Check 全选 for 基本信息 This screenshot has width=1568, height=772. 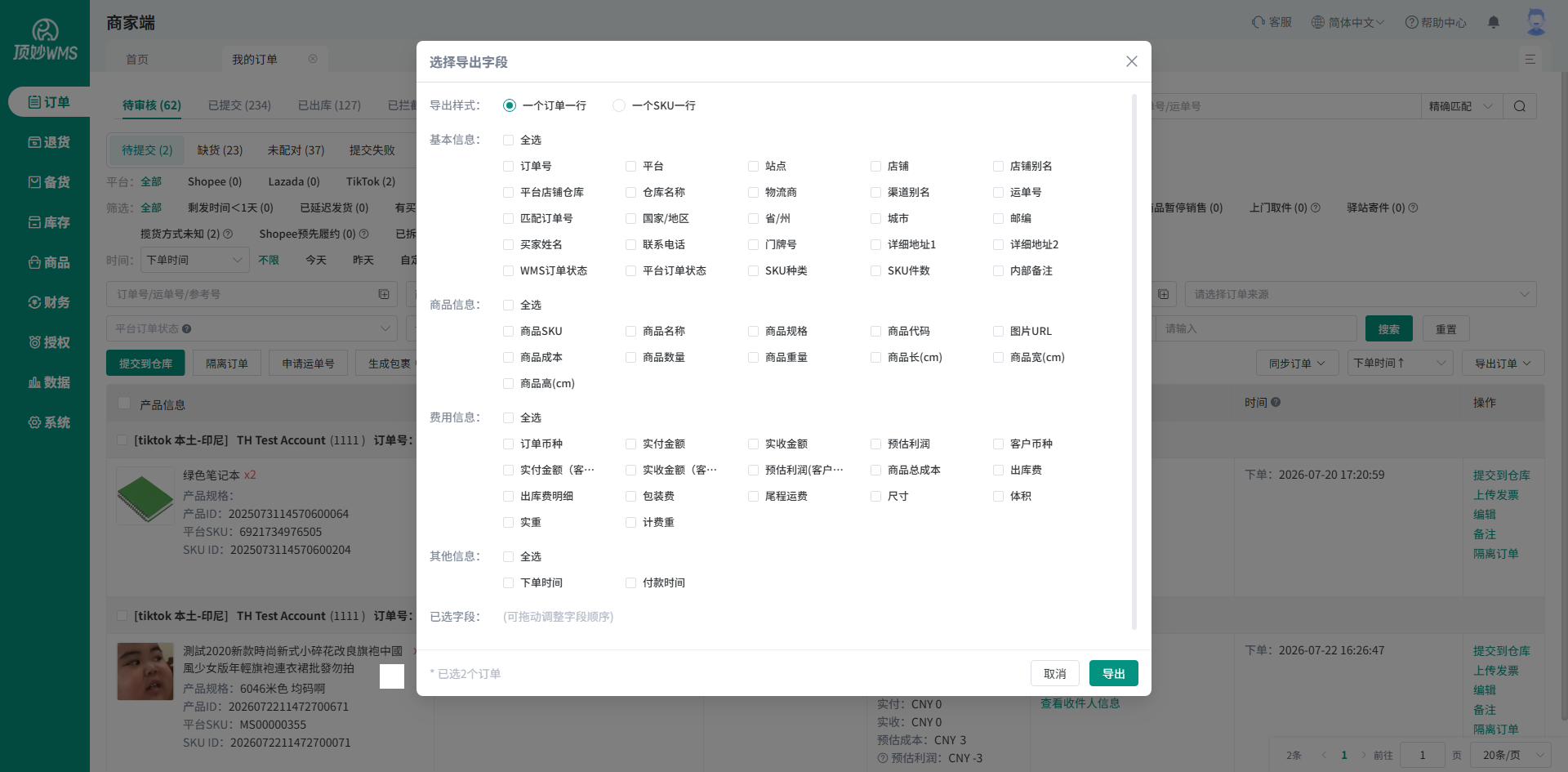pyautogui.click(x=509, y=140)
